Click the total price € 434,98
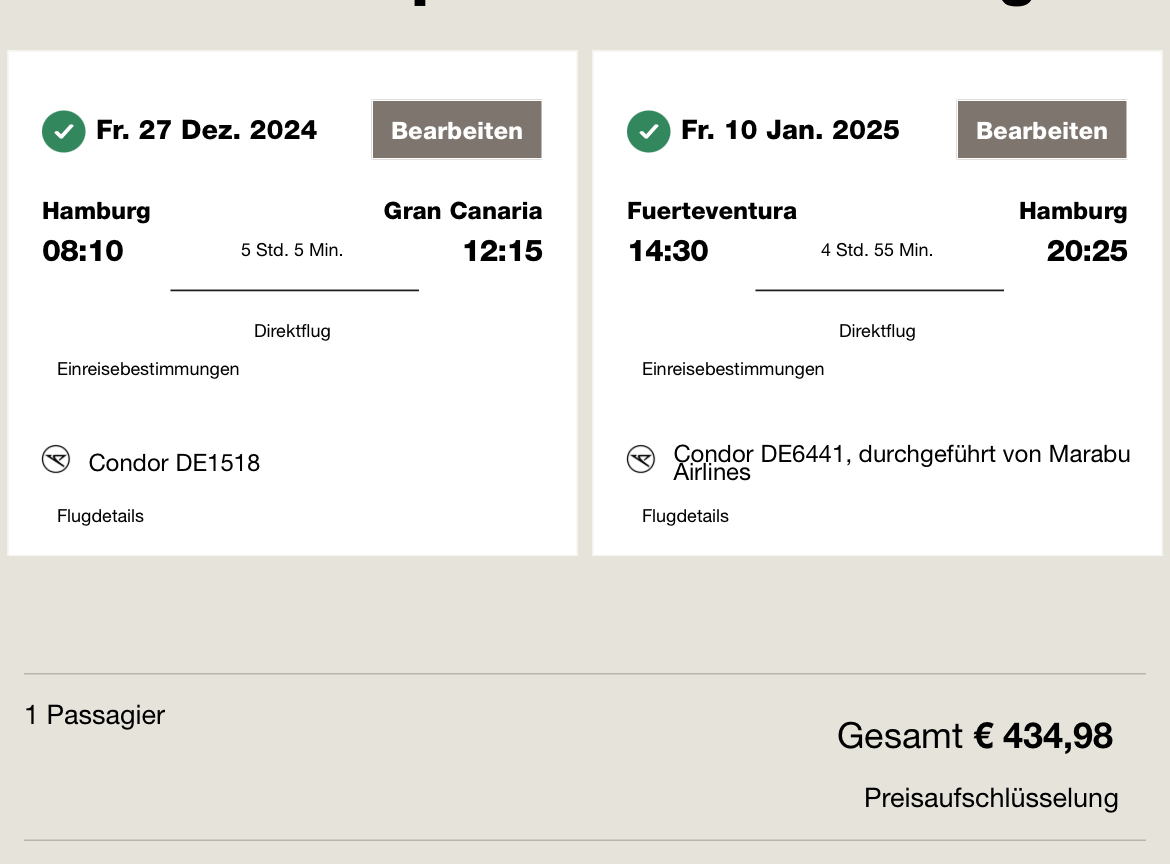Image resolution: width=1170 pixels, height=864 pixels. pos(1043,736)
